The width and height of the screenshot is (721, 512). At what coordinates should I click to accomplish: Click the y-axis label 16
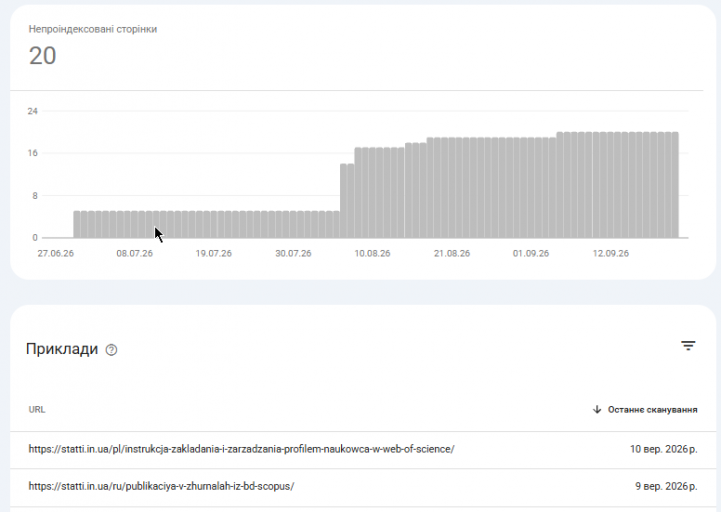32,153
